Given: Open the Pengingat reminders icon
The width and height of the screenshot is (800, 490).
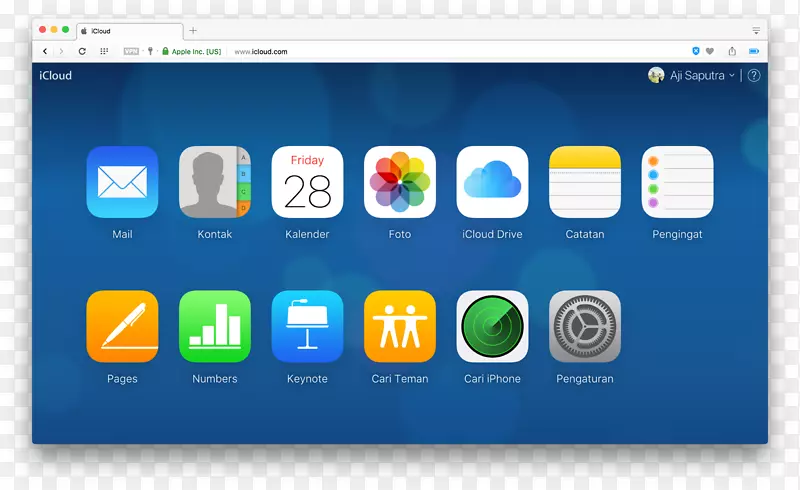Looking at the screenshot, I should [678, 182].
